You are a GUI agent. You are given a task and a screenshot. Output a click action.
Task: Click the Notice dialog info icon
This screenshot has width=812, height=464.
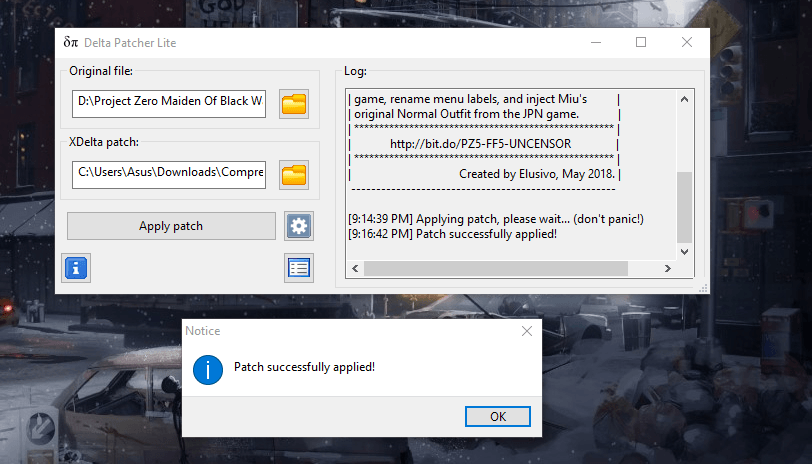coord(208,370)
